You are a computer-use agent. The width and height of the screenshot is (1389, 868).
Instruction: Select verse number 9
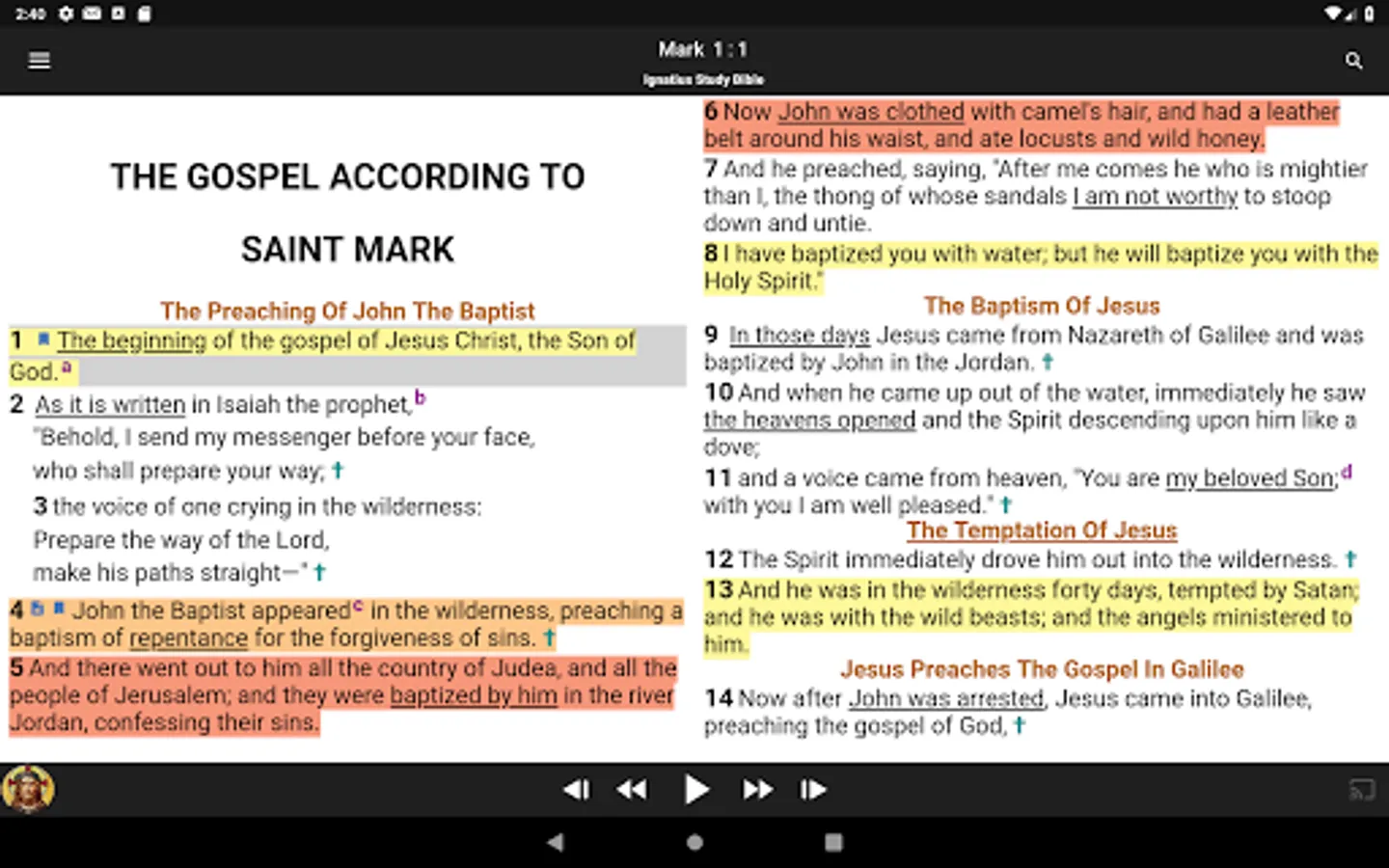[x=711, y=335]
